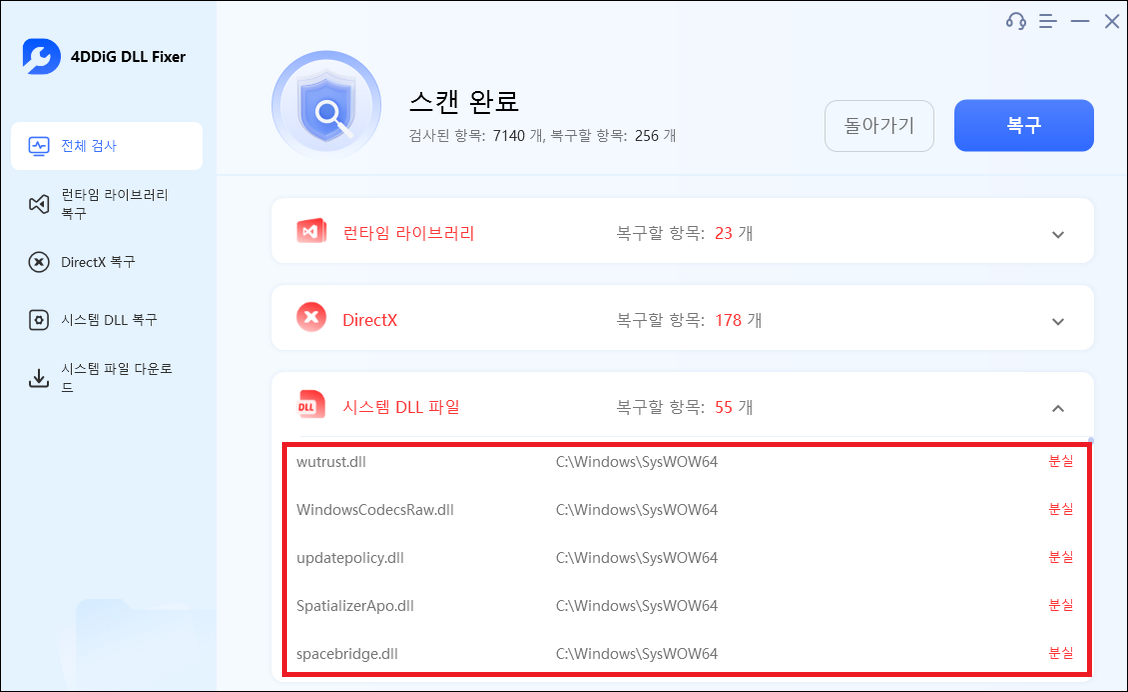This screenshot has width=1128, height=692.
Task: Click the 분실 status for spacebridge.dll
Action: click(1060, 653)
